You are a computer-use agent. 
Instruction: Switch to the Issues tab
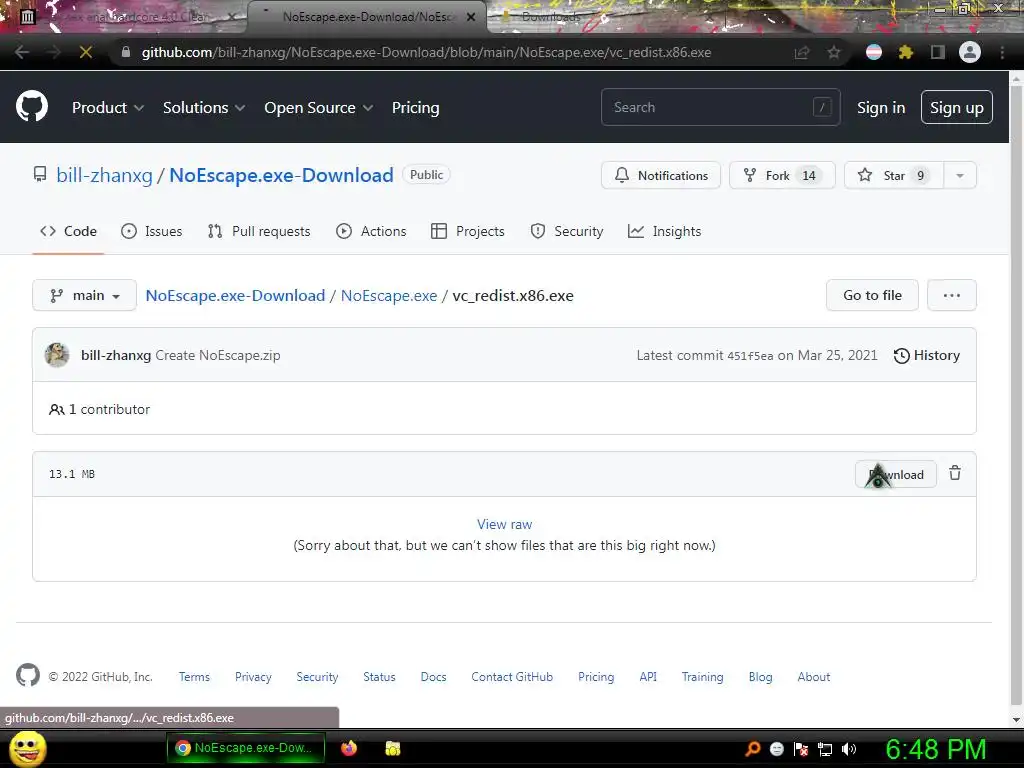[x=152, y=231]
